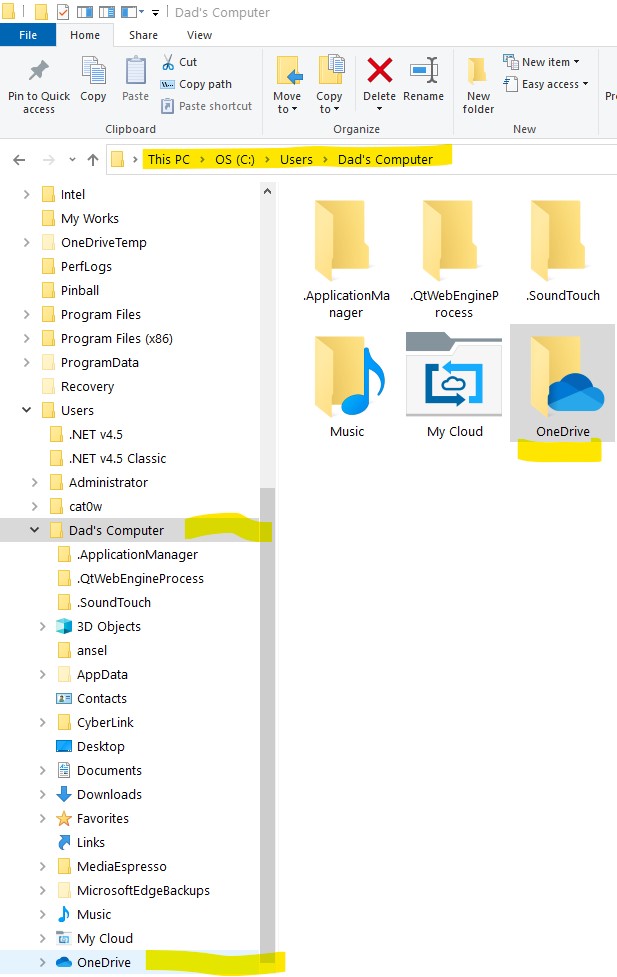Open the File tab
This screenshot has height=977, width=617.
click(x=28, y=35)
